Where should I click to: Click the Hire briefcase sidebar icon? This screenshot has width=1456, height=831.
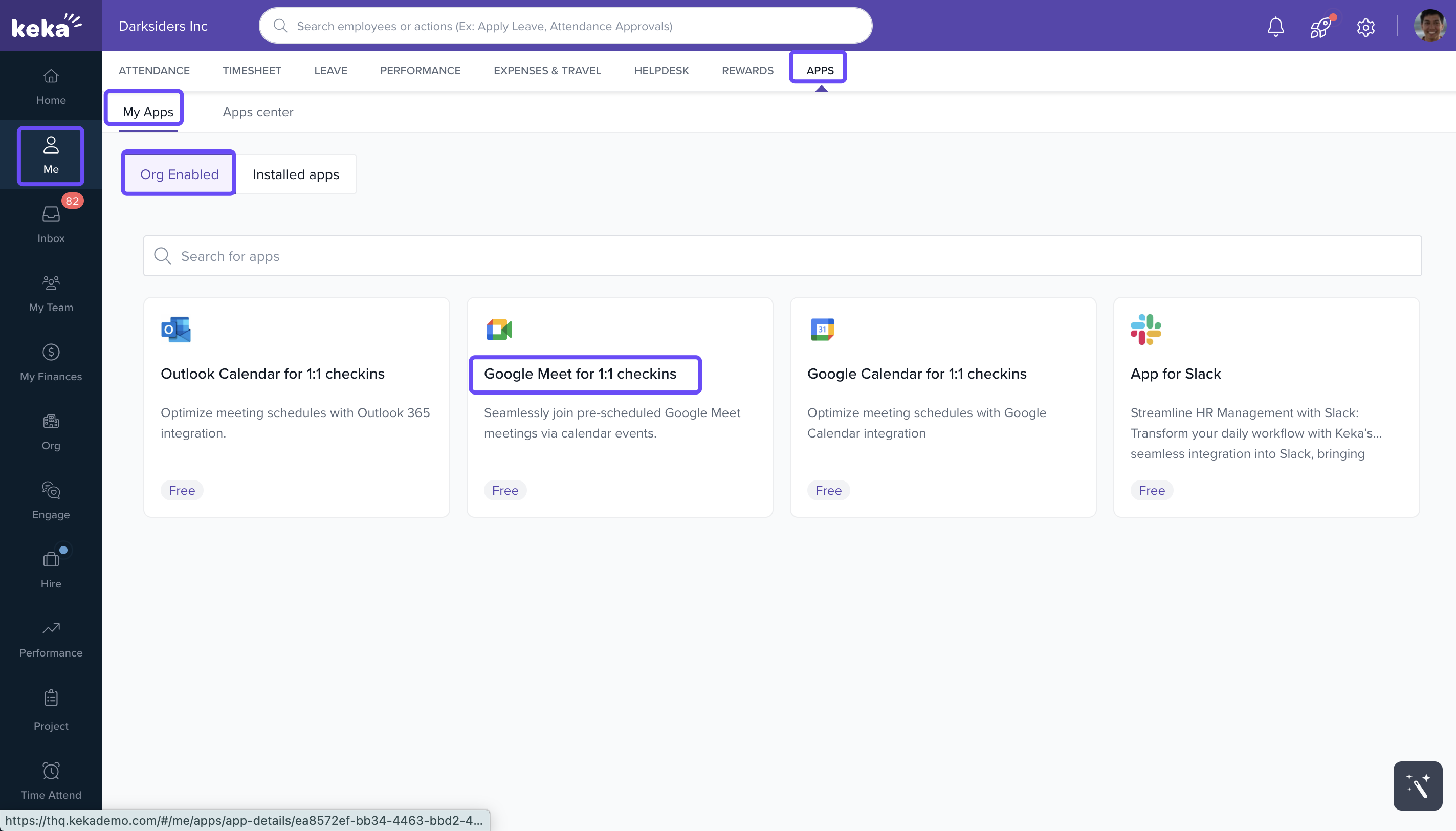(51, 569)
